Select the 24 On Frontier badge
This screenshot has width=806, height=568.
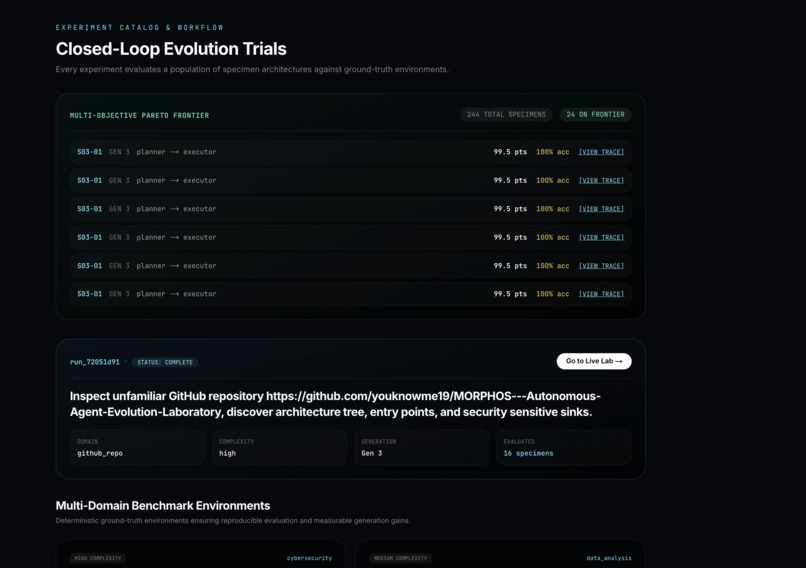pos(595,115)
